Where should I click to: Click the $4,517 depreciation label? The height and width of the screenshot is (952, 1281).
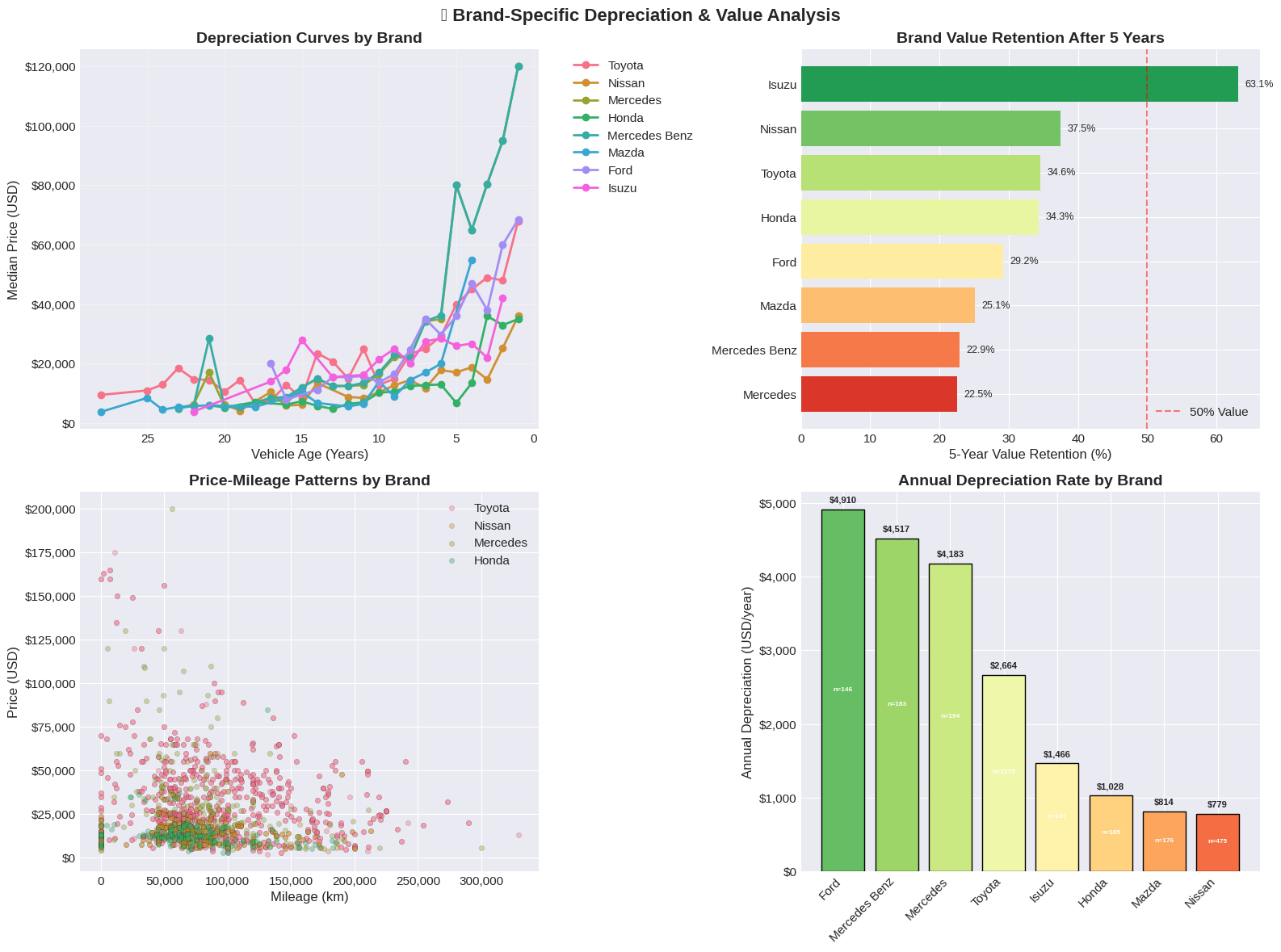[x=897, y=530]
